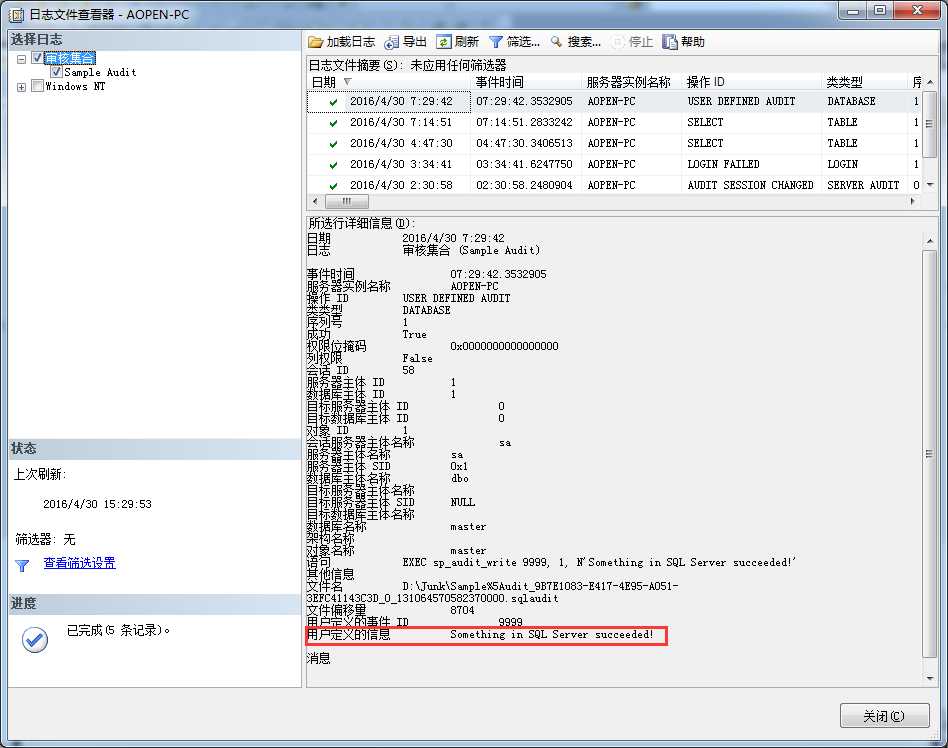Sort by 类类型 column header
This screenshot has width=948, height=748.
(x=865, y=82)
